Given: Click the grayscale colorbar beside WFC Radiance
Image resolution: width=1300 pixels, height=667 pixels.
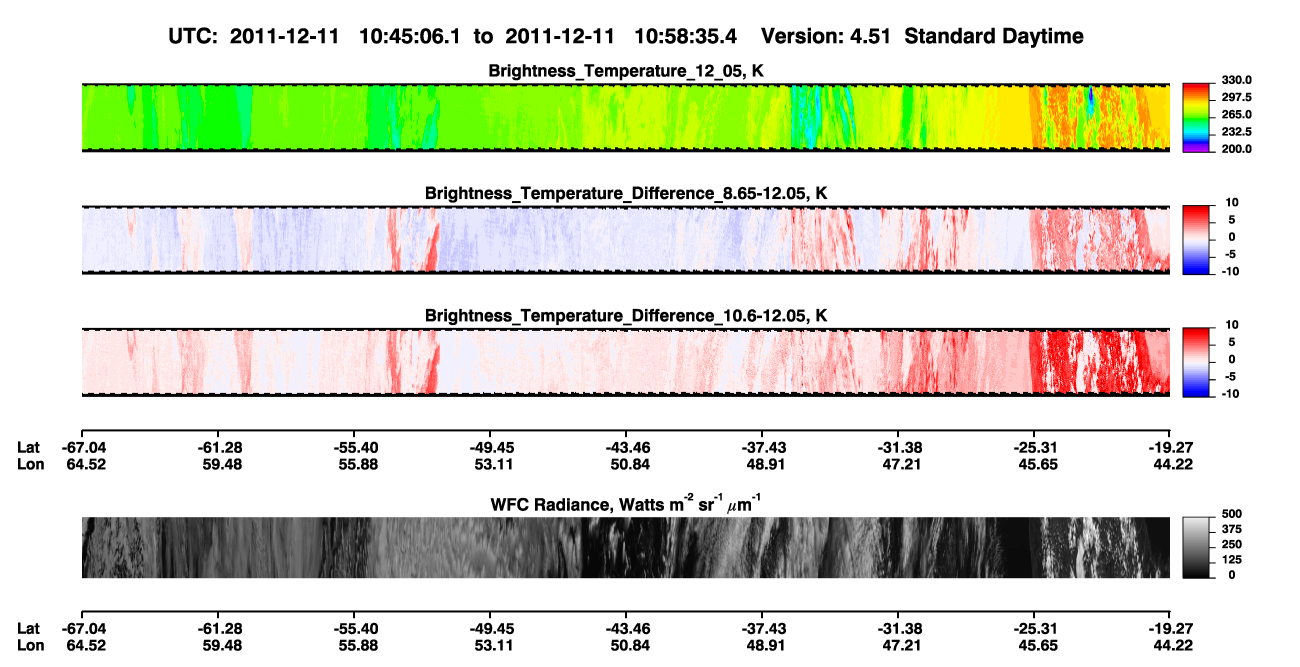Looking at the screenshot, I should (x=1197, y=547).
